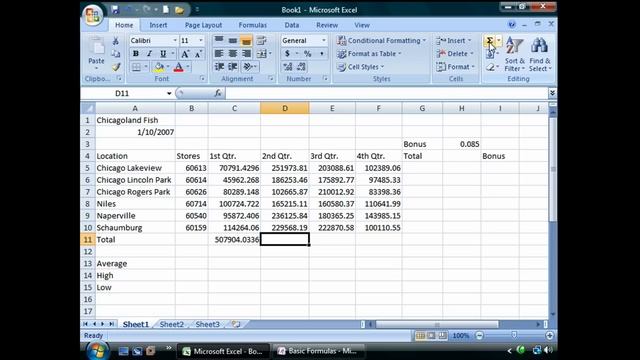Image resolution: width=640 pixels, height=360 pixels.
Task: Select column D header
Action: click(284, 108)
